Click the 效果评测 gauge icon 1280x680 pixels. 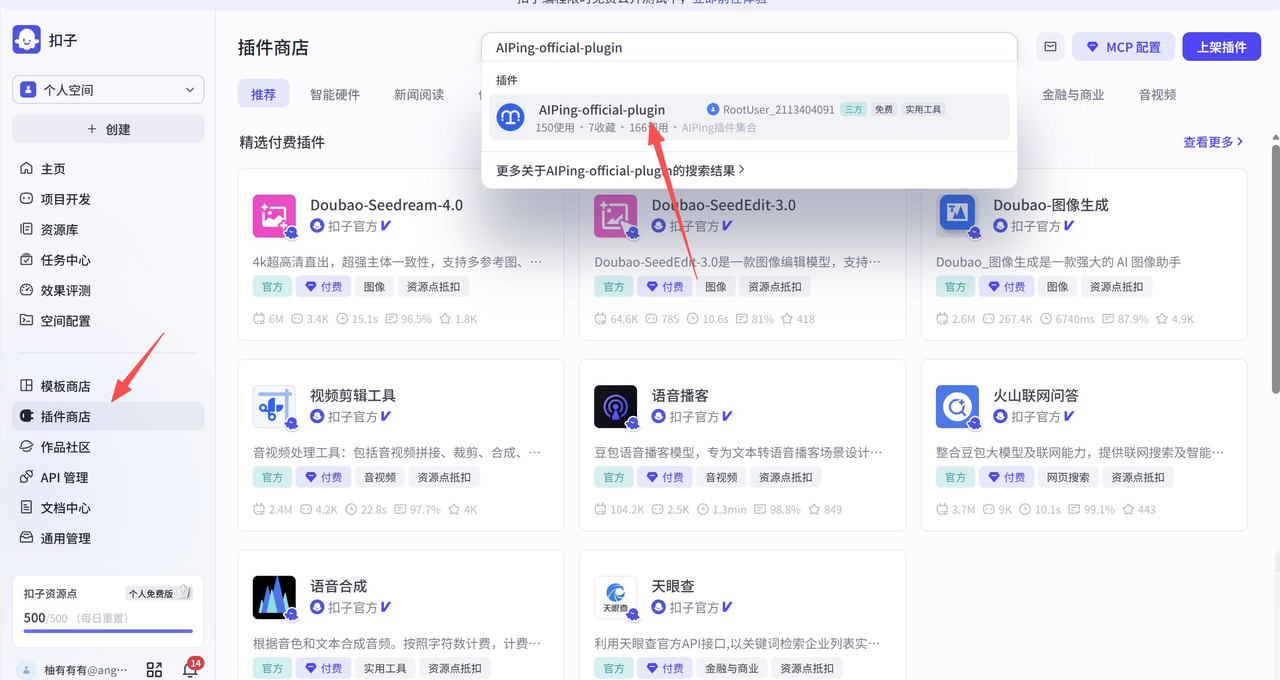point(27,290)
